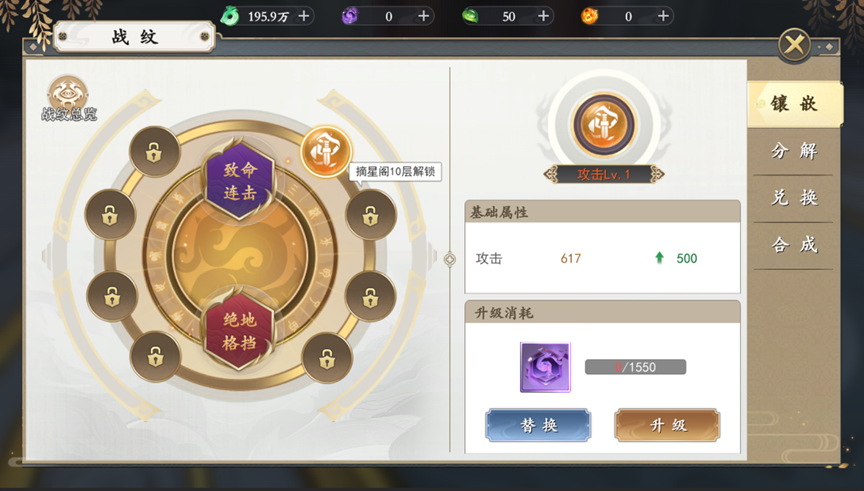Select the orange attack rune slot on ring
The image size is (864, 491).
[326, 151]
